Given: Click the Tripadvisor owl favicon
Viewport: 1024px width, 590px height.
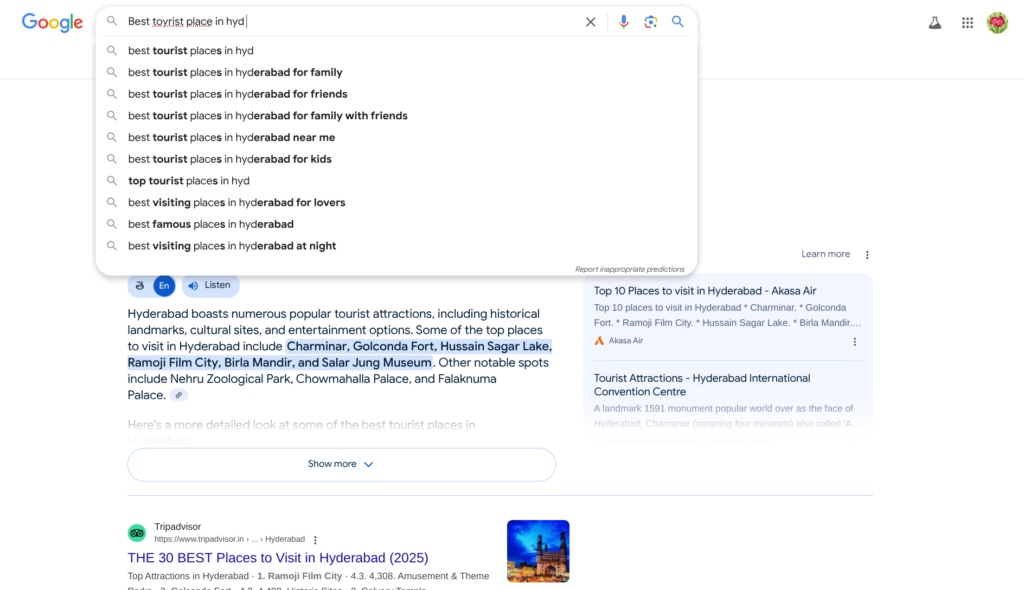Looking at the screenshot, I should click(x=136, y=533).
